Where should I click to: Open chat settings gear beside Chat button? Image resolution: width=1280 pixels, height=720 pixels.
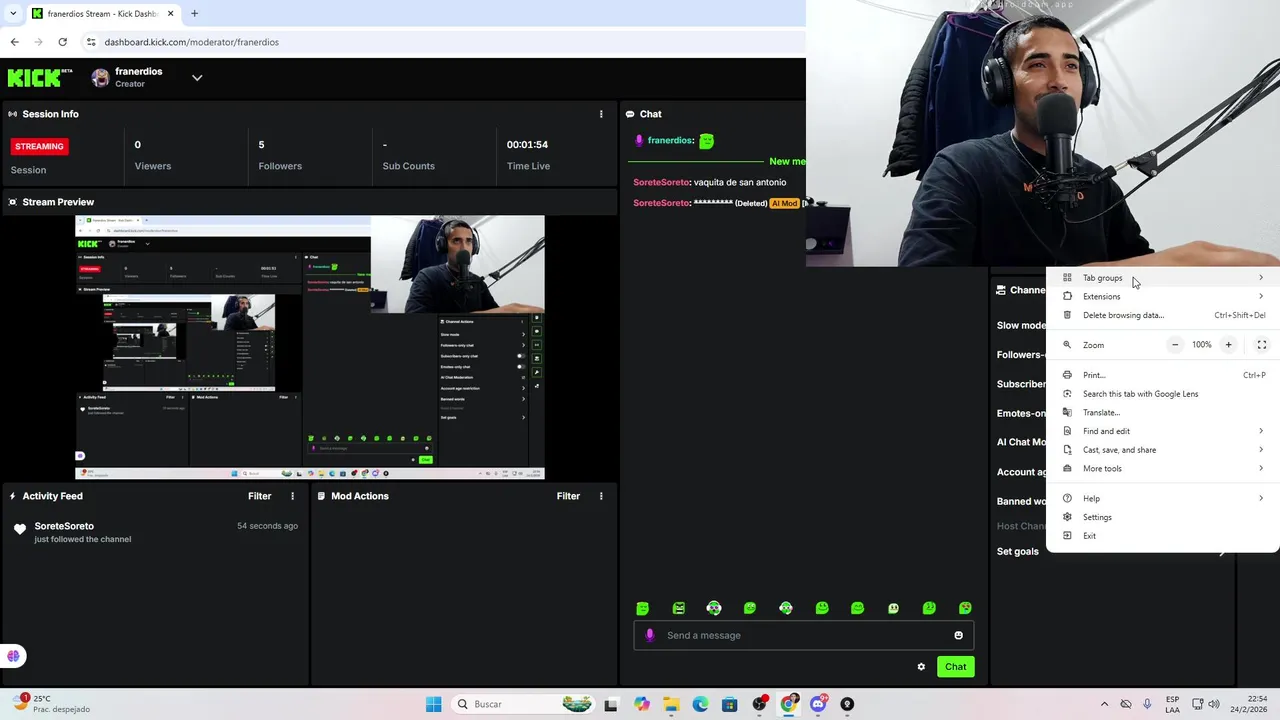click(921, 667)
